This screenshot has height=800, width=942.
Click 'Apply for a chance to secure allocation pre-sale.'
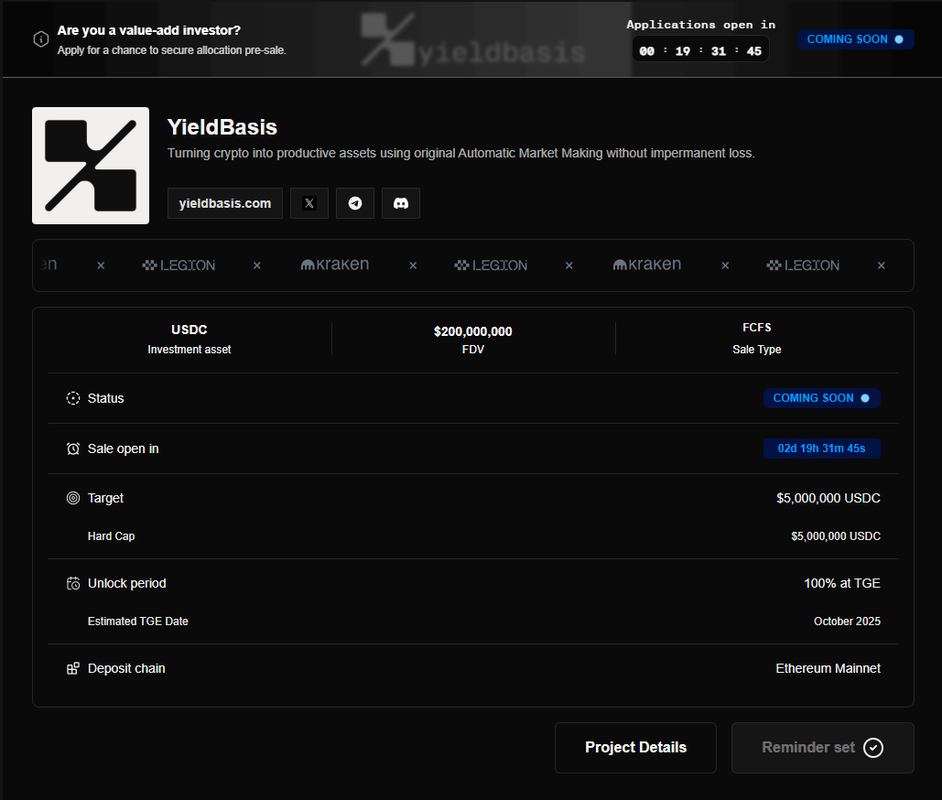click(x=172, y=50)
